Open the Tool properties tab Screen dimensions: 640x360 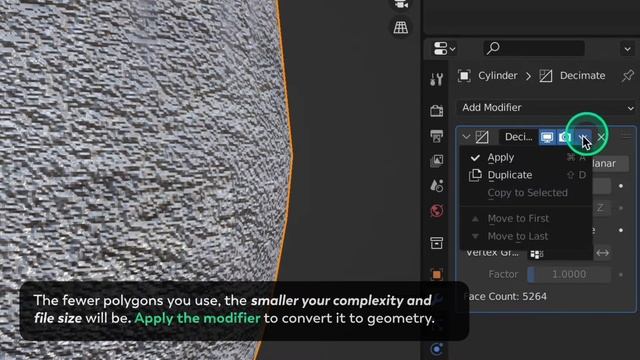coord(436,79)
